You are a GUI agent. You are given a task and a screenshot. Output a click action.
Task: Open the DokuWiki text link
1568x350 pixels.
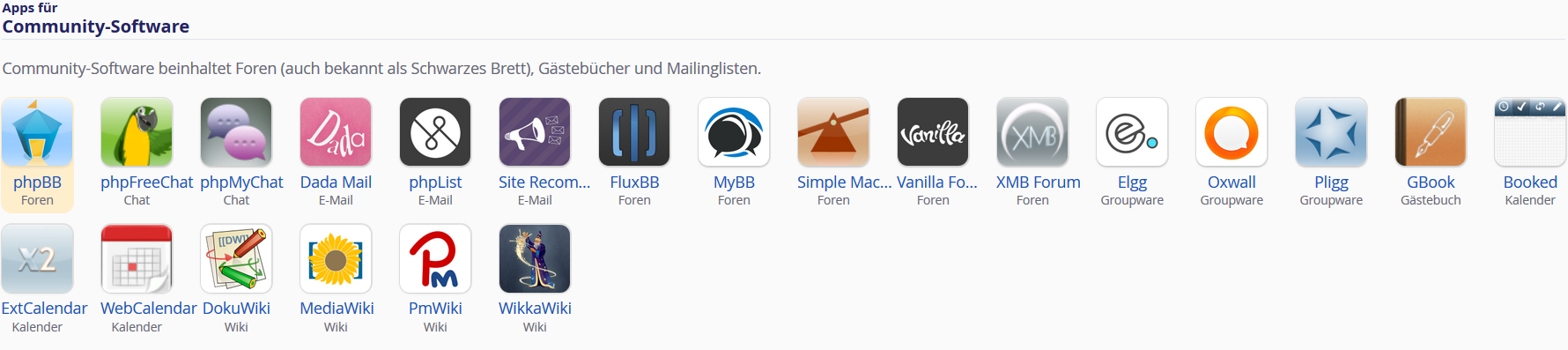click(x=236, y=309)
